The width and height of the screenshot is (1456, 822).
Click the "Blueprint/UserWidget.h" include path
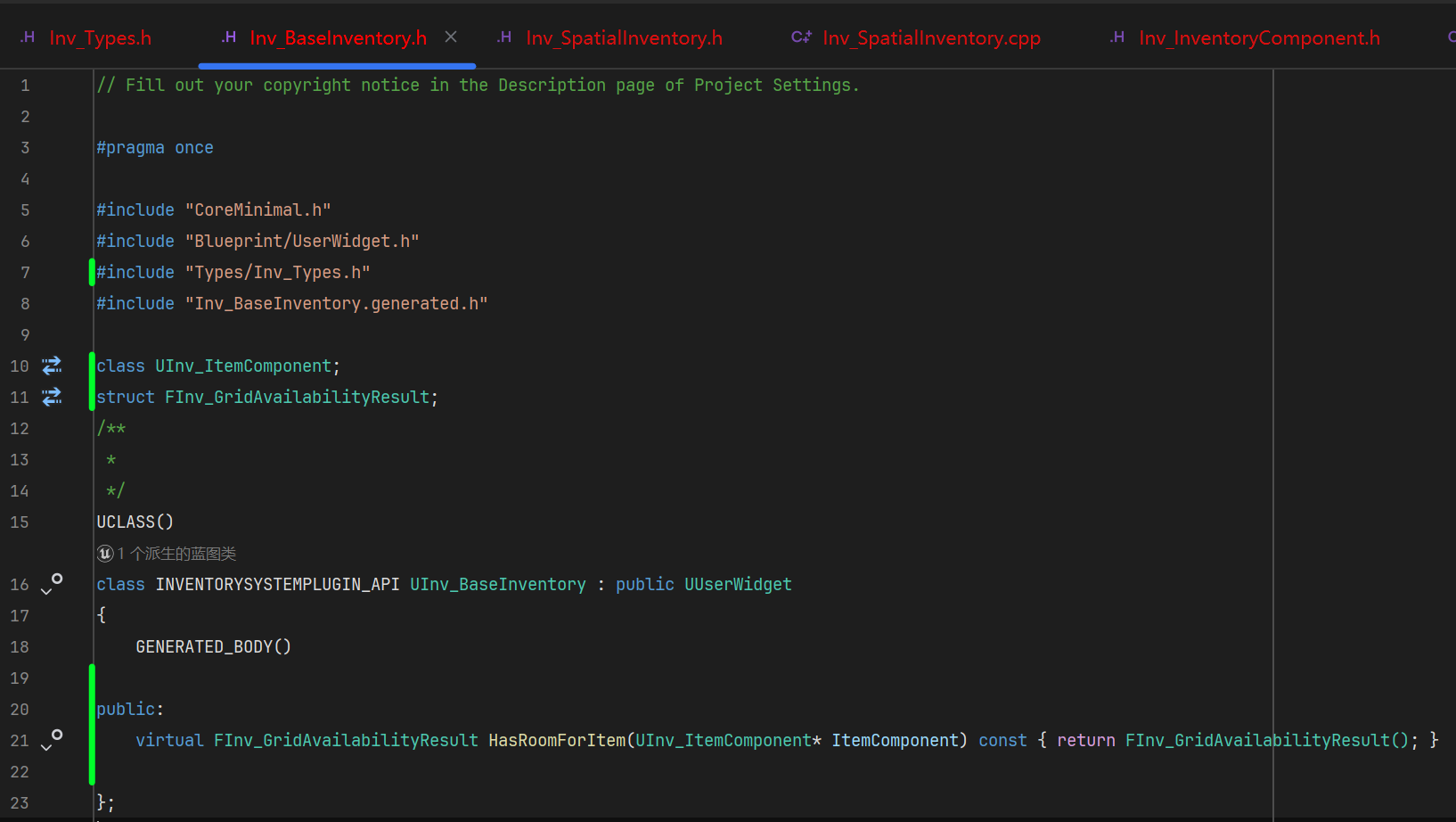(302, 242)
